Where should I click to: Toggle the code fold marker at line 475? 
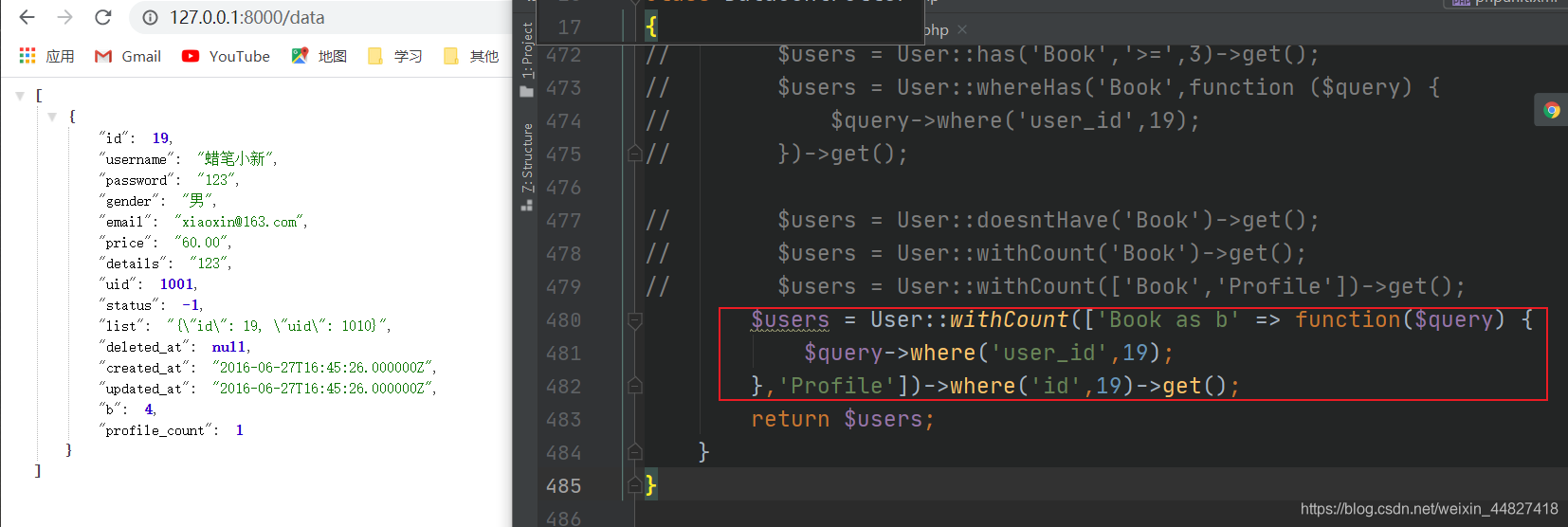click(x=635, y=154)
